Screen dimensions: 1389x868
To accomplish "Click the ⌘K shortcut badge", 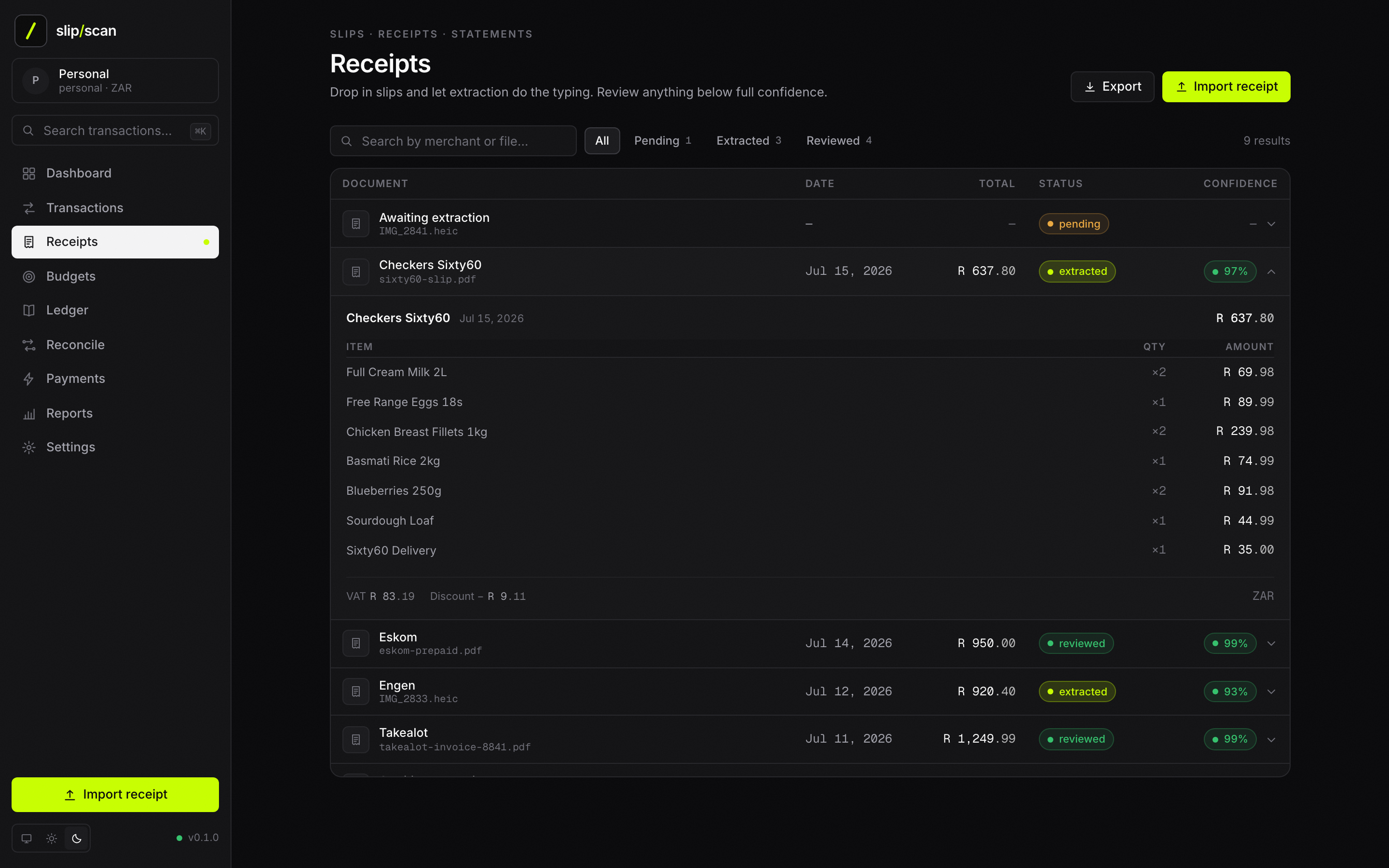I will 200,131.
